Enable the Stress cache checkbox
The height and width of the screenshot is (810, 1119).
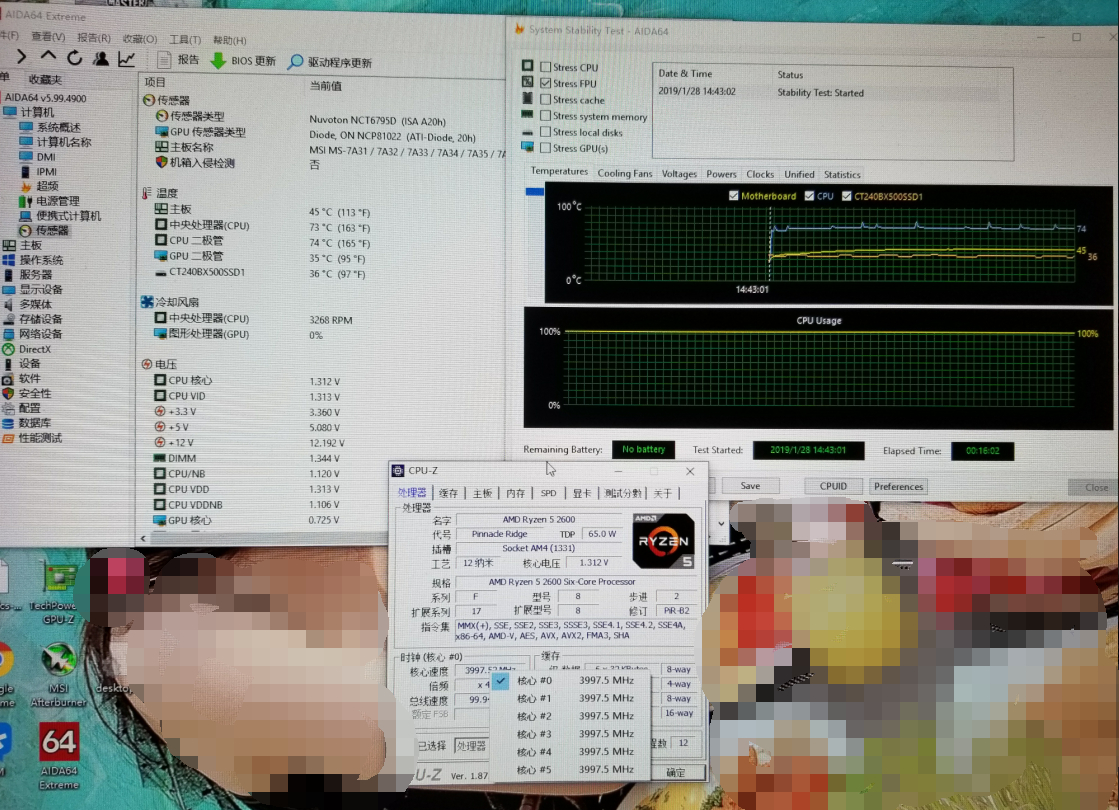[545, 99]
